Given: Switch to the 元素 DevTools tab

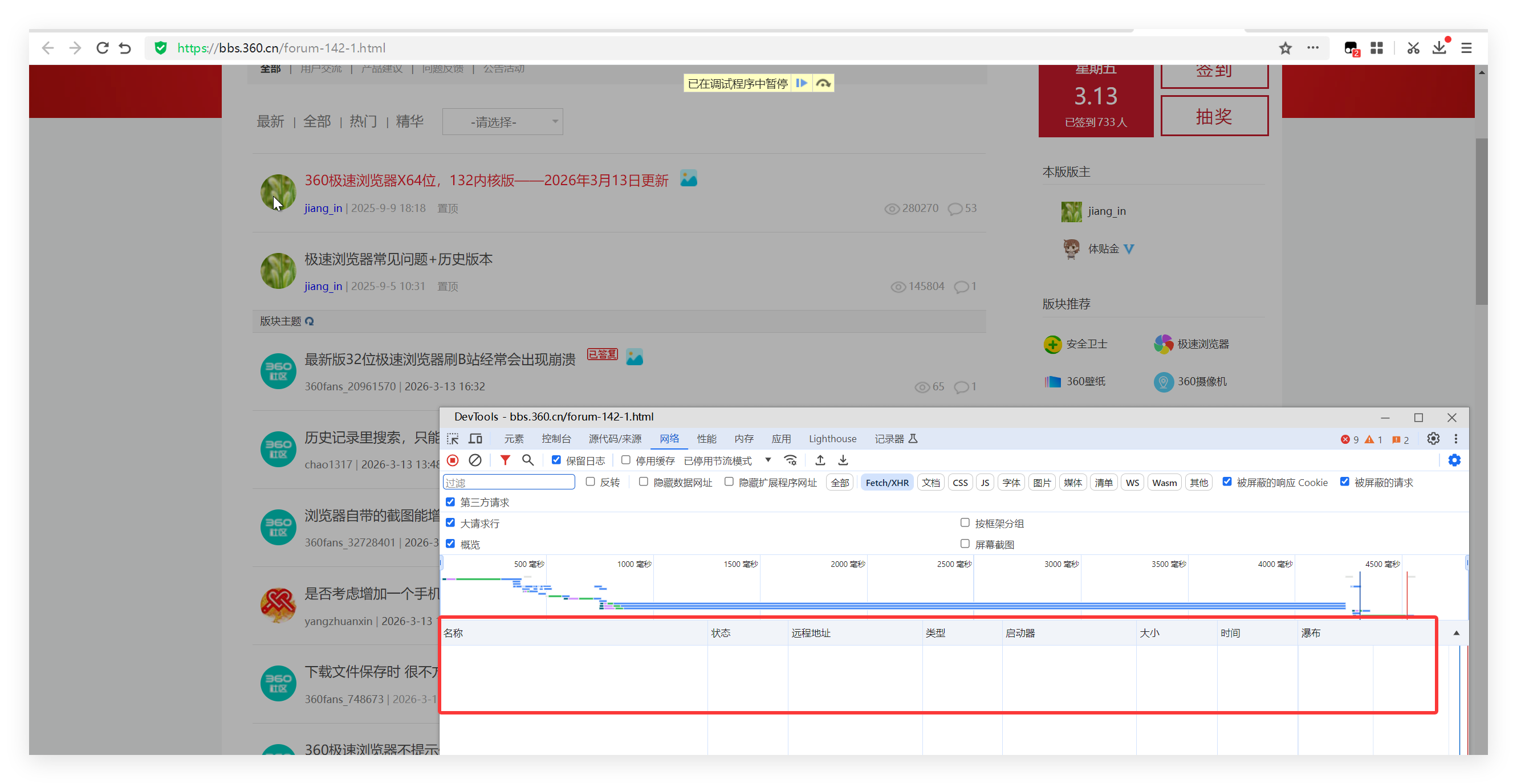Looking at the screenshot, I should coord(514,439).
